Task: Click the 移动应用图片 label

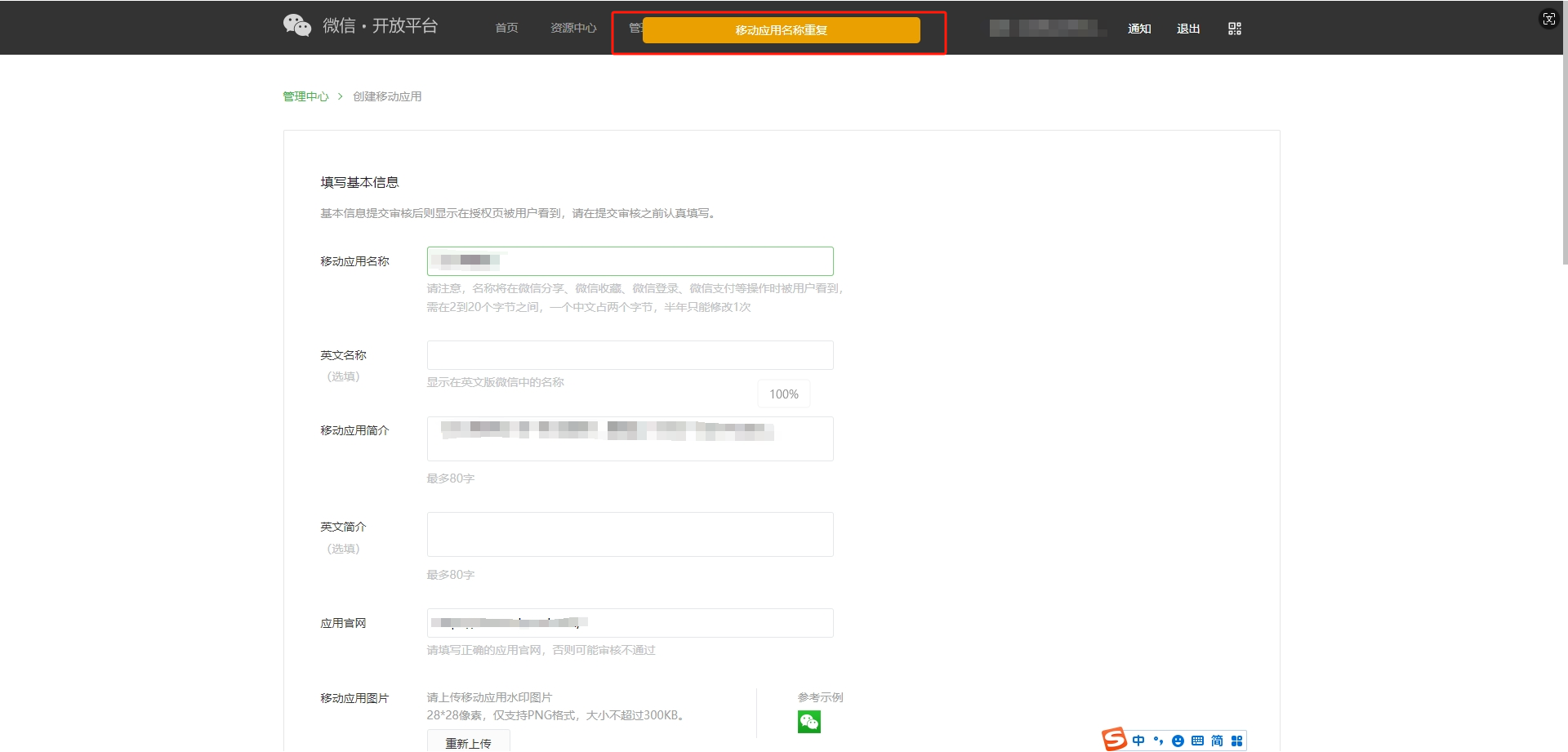Action: [354, 698]
